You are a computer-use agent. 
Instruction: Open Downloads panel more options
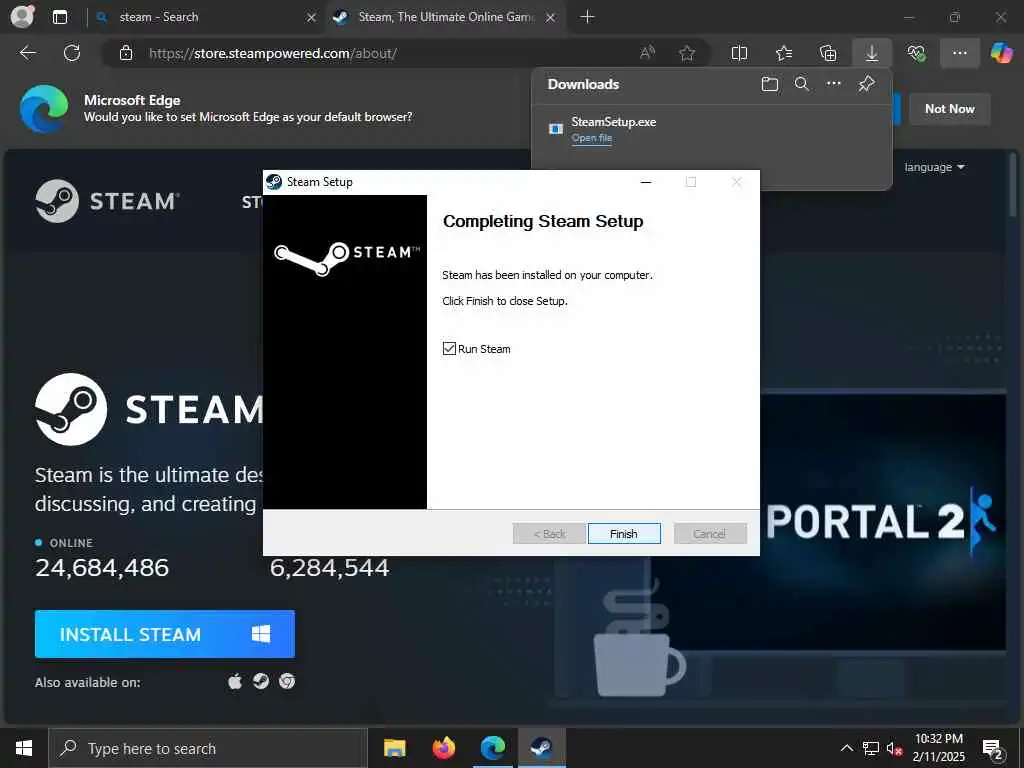[834, 84]
